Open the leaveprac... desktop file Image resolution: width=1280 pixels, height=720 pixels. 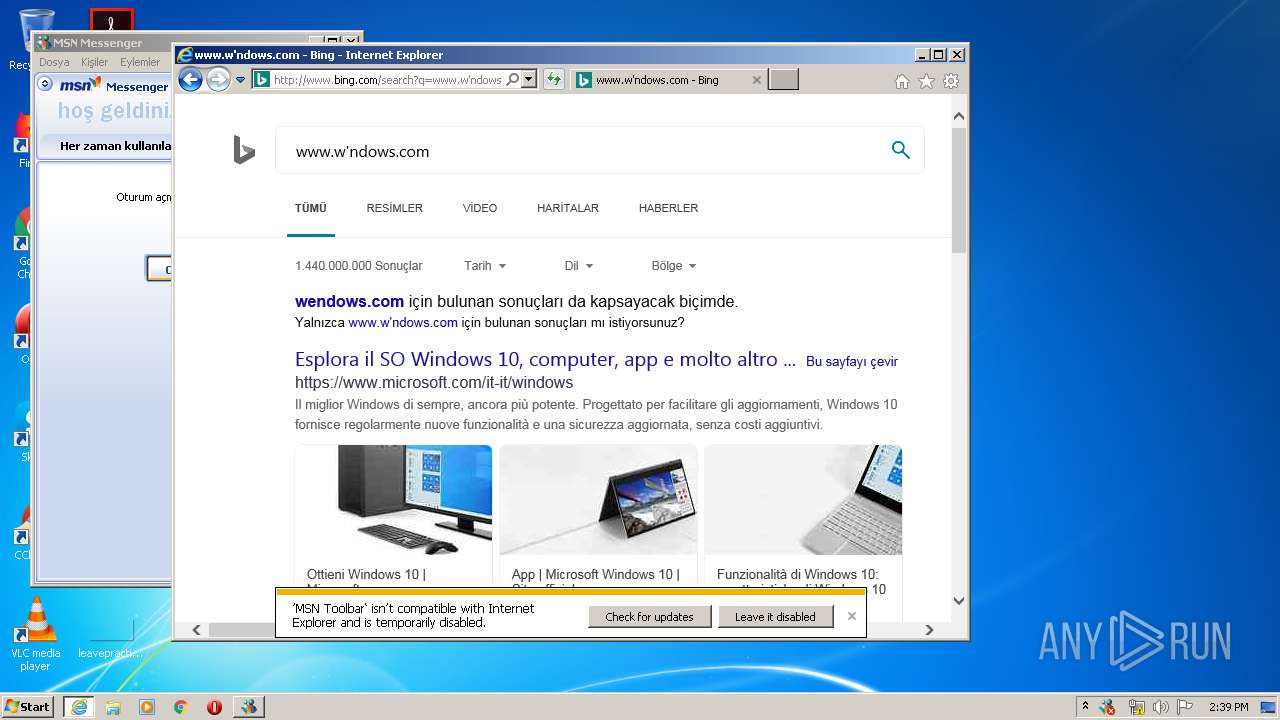(x=110, y=638)
